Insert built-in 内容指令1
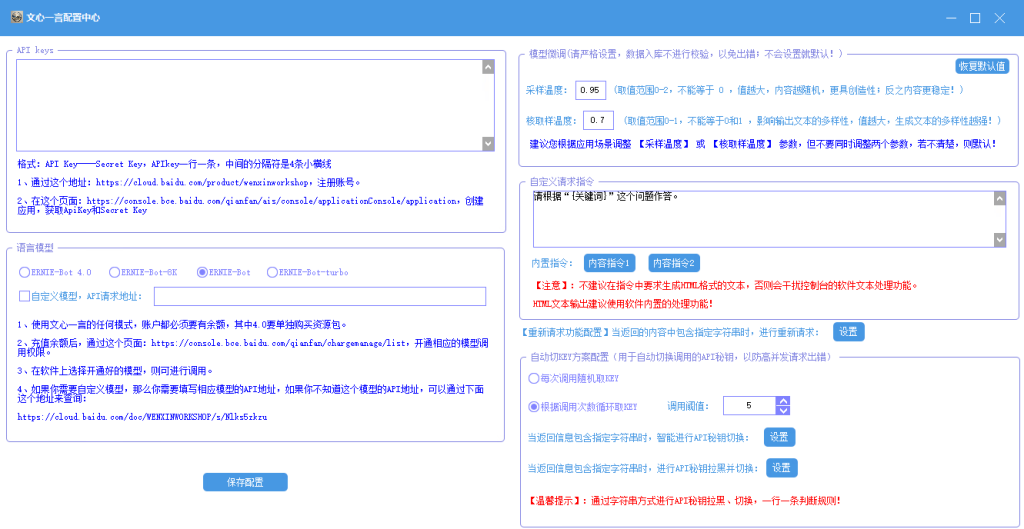 tap(609, 263)
